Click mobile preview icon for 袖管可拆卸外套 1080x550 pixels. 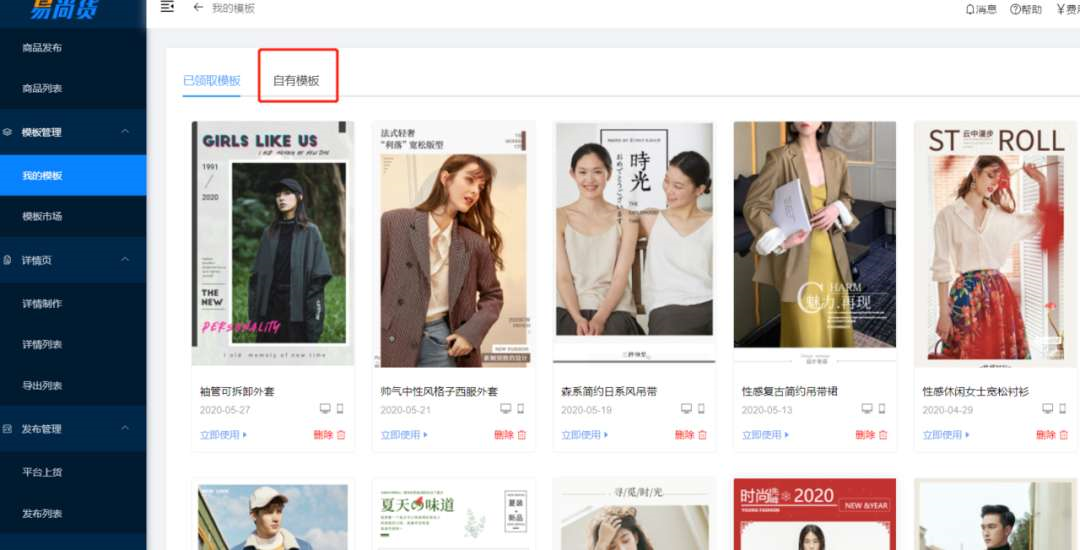click(340, 408)
